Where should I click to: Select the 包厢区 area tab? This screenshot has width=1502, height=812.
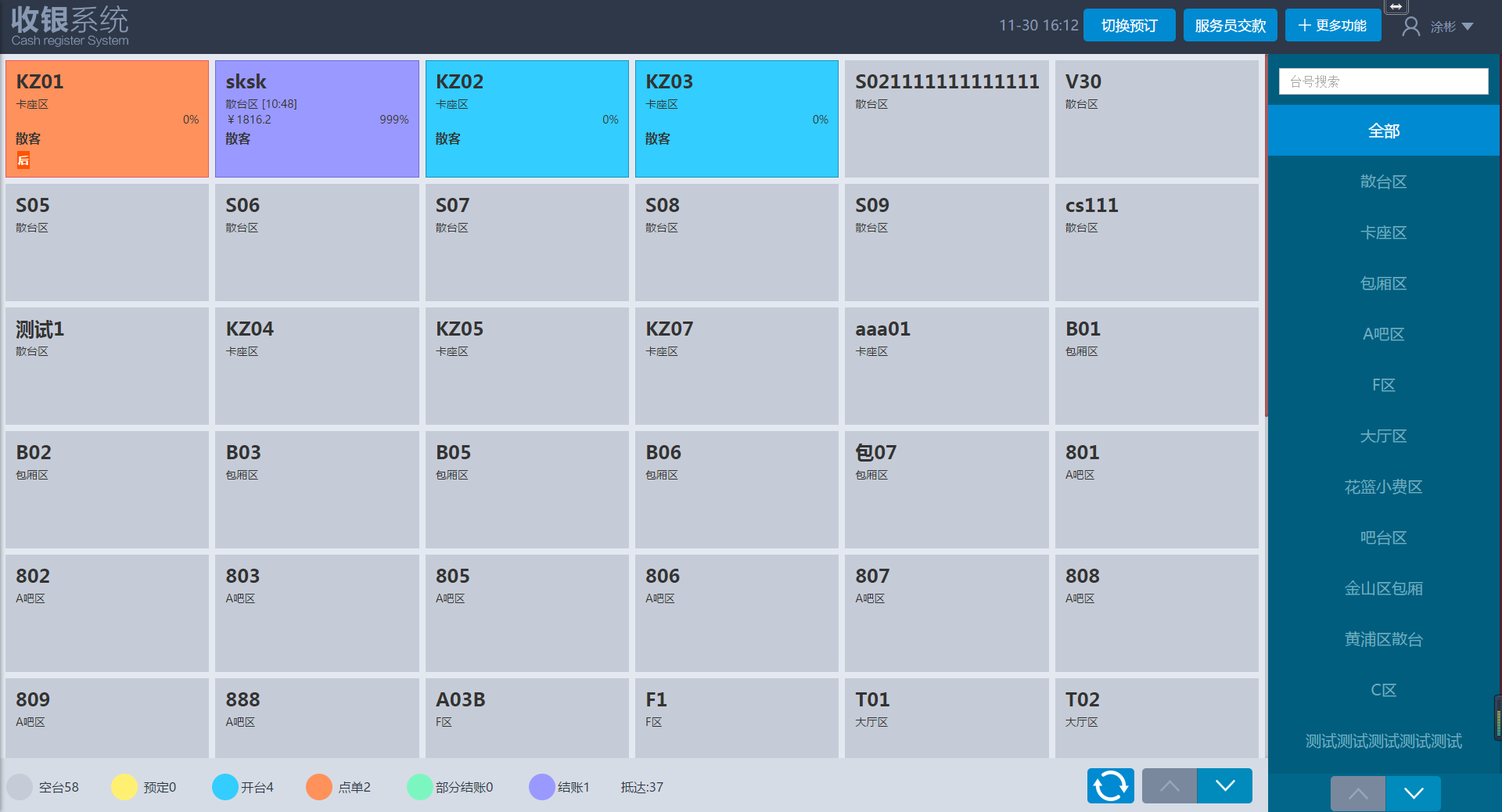tap(1383, 283)
